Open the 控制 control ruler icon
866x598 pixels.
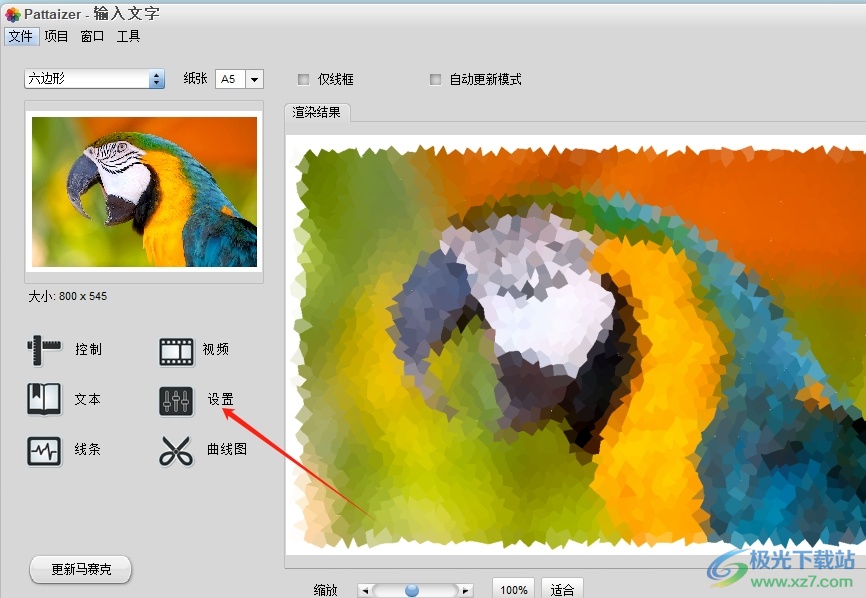(44, 351)
